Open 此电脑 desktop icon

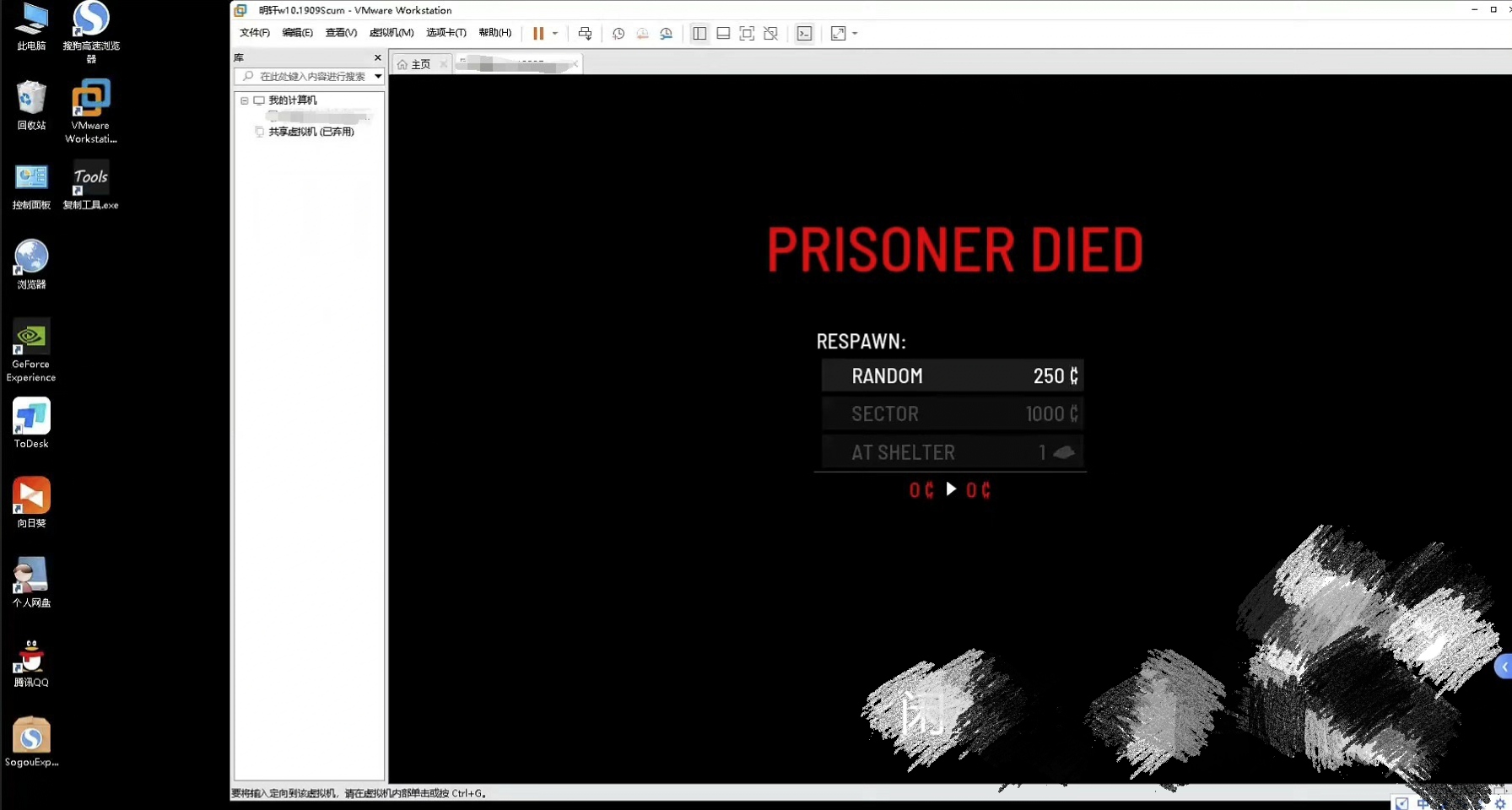click(x=31, y=27)
